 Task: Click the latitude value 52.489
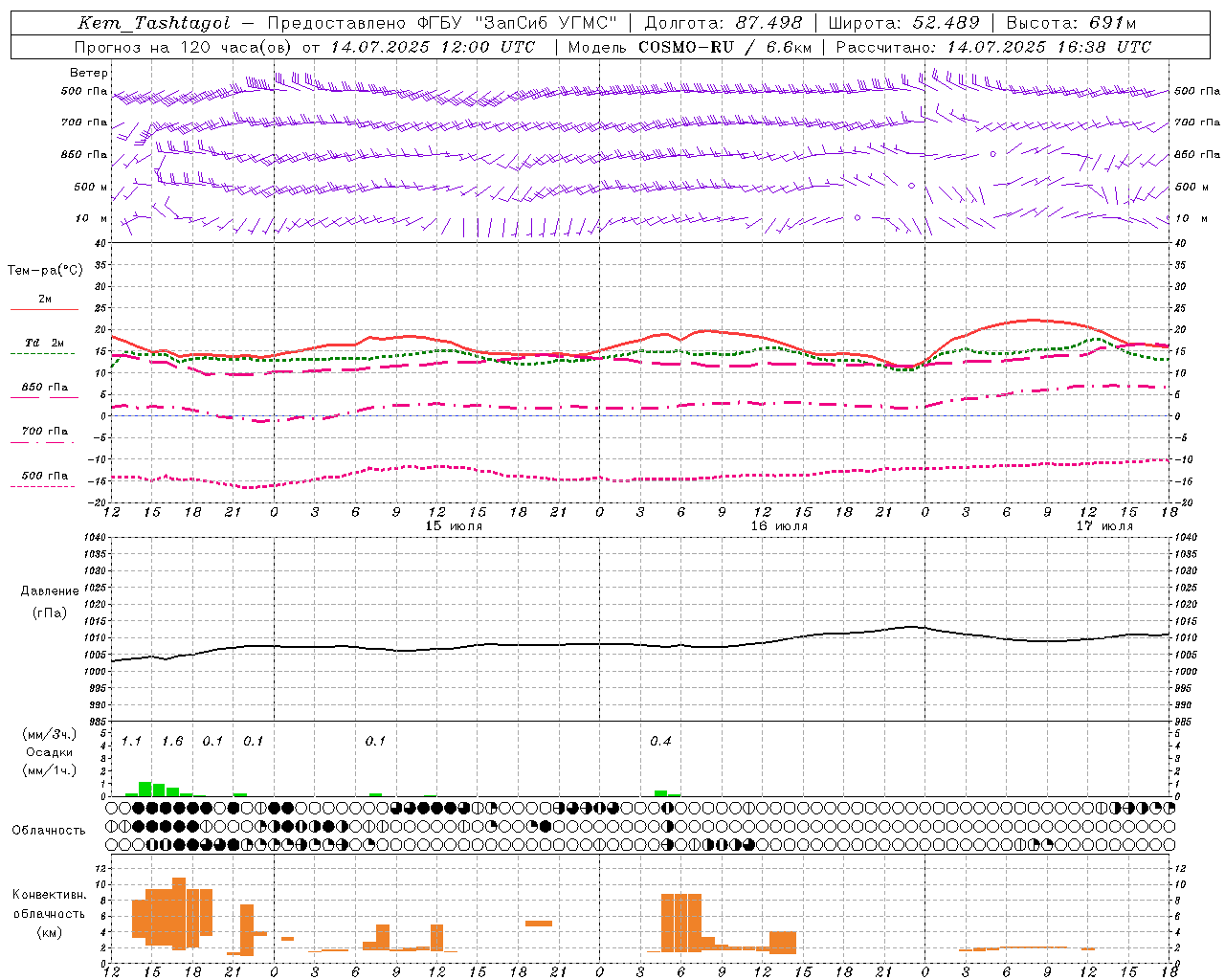[x=946, y=23]
